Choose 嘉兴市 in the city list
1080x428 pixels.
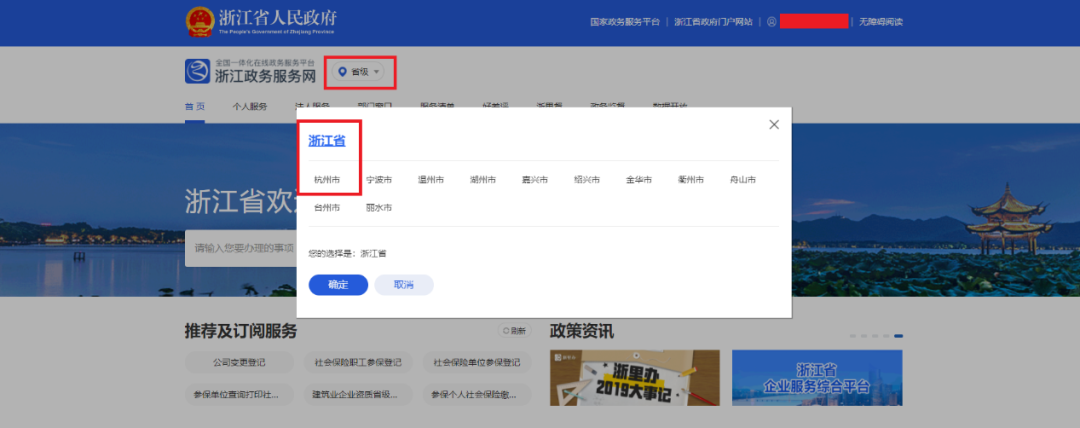pyautogui.click(x=534, y=180)
